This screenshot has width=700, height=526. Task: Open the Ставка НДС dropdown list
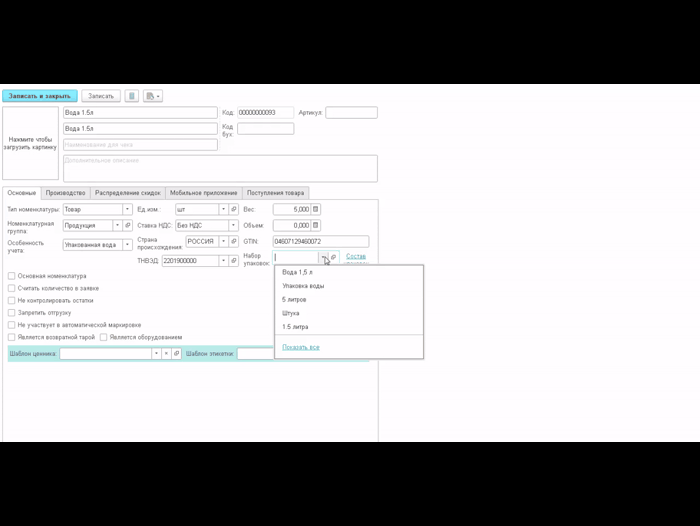tap(234, 225)
